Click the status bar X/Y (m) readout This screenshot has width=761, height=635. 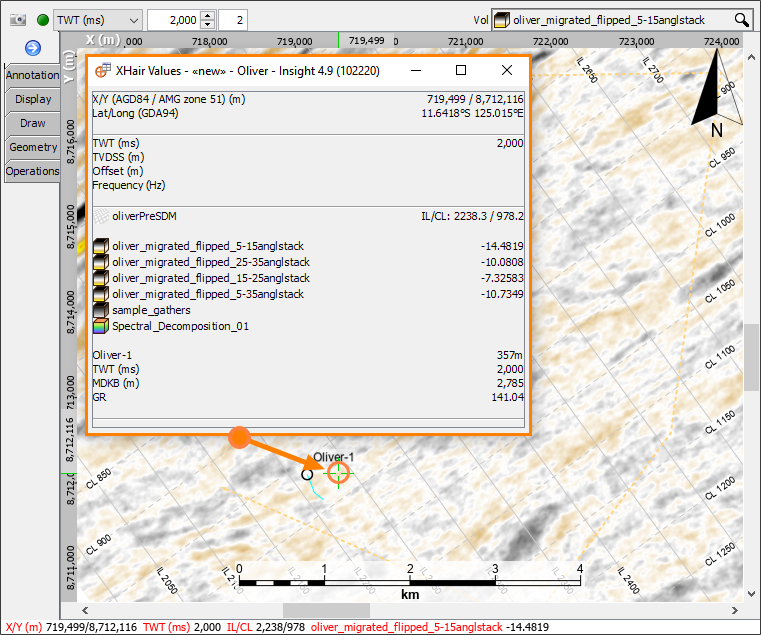[x=71, y=627]
